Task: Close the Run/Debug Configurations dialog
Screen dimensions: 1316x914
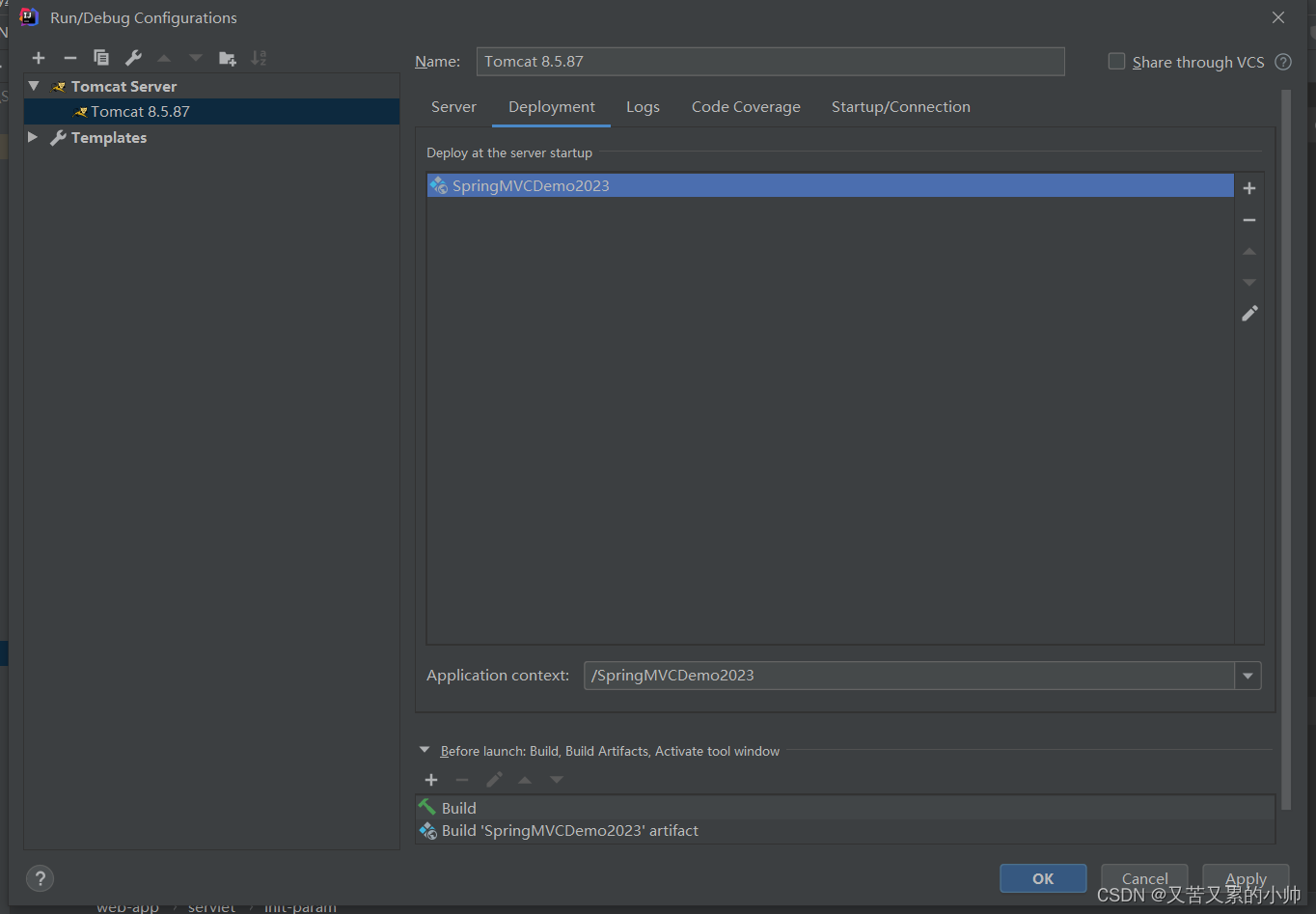Action: (1278, 17)
